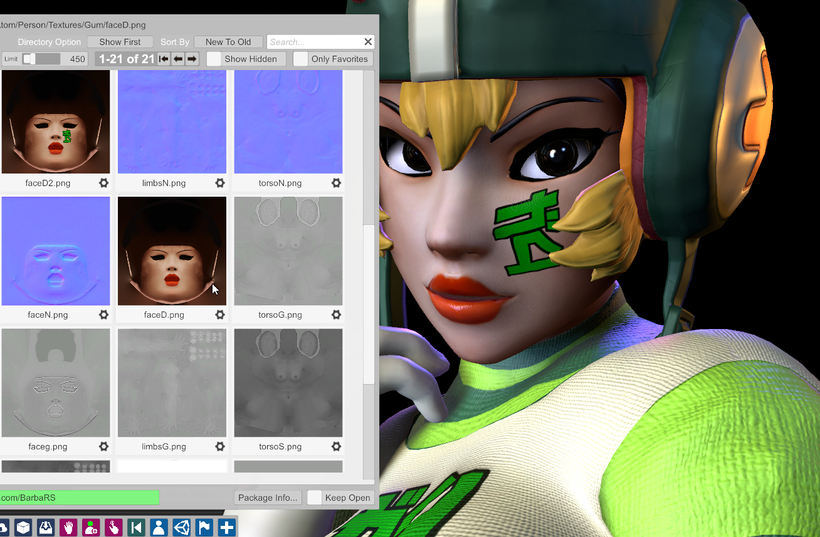Click the cube icon in bottom toolbar
The image size is (820, 537).
point(22,527)
